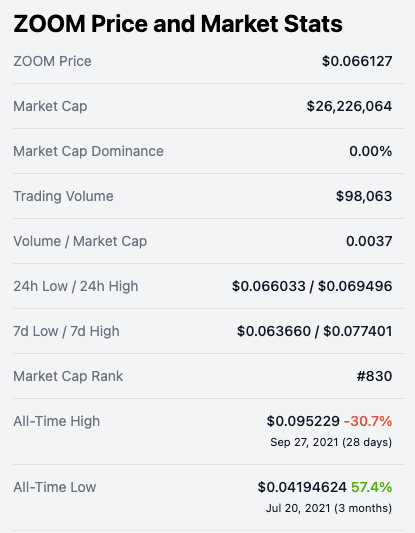This screenshot has height=533, width=415.
Task: Select the Volume / Market Cap label
Action: tap(80, 241)
